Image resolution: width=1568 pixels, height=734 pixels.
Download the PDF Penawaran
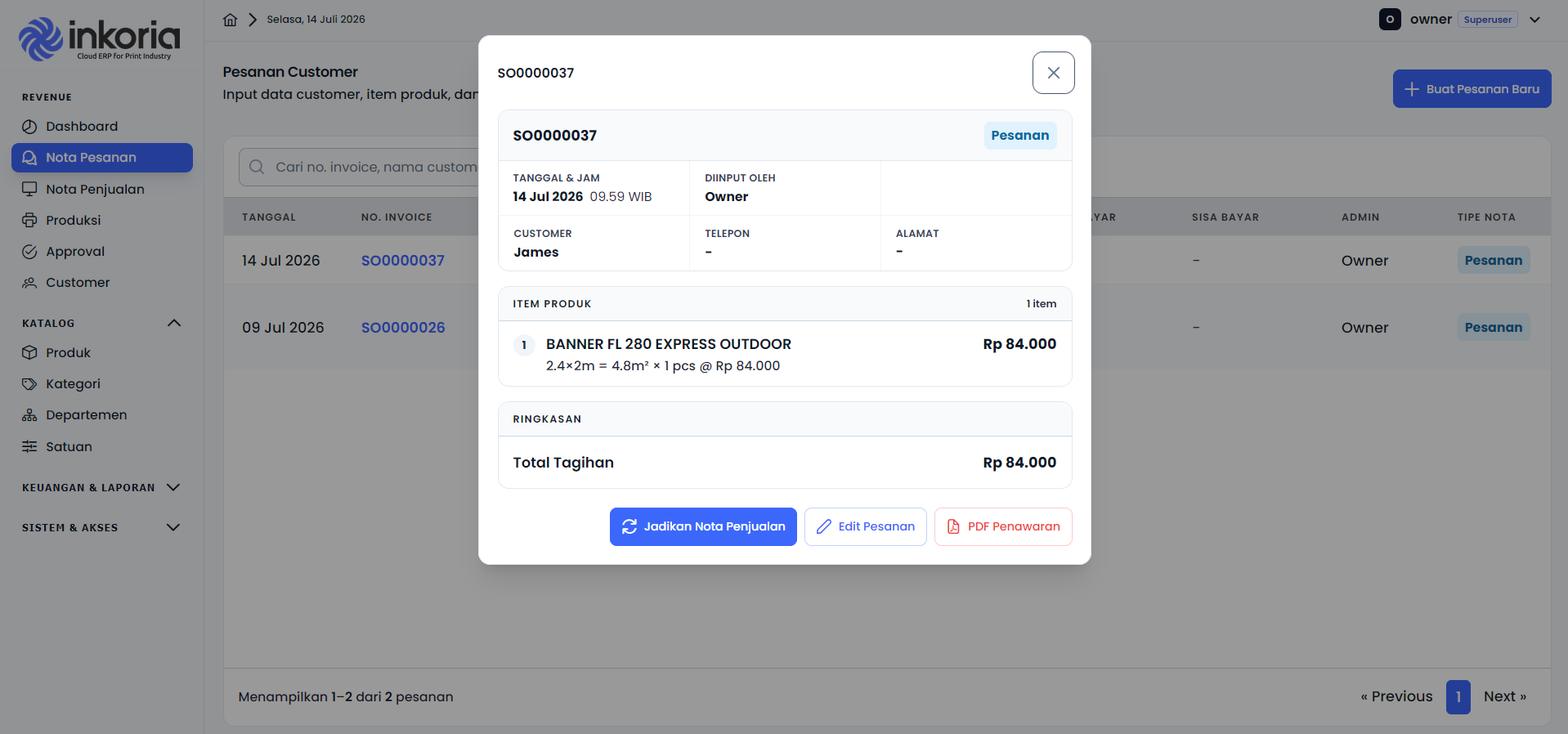[1003, 526]
